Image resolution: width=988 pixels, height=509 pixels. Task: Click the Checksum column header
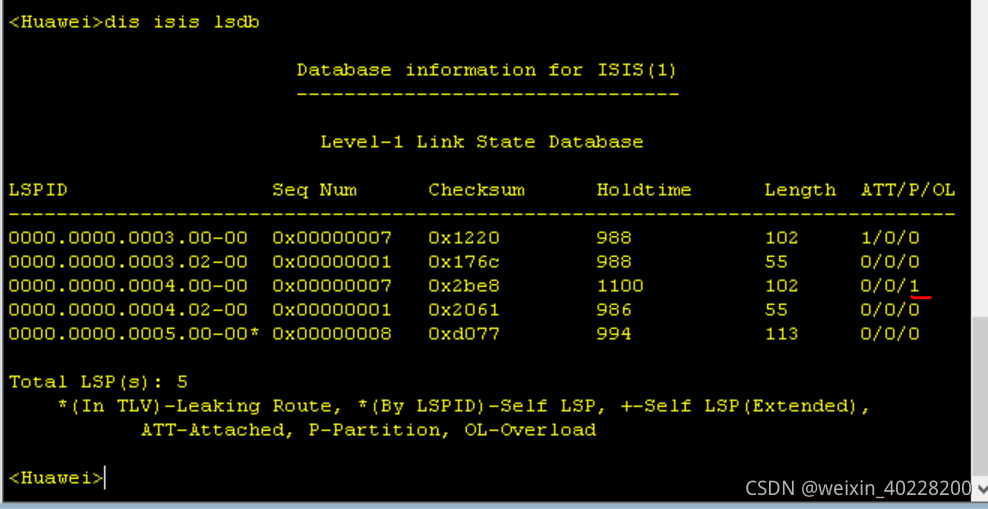click(476, 190)
